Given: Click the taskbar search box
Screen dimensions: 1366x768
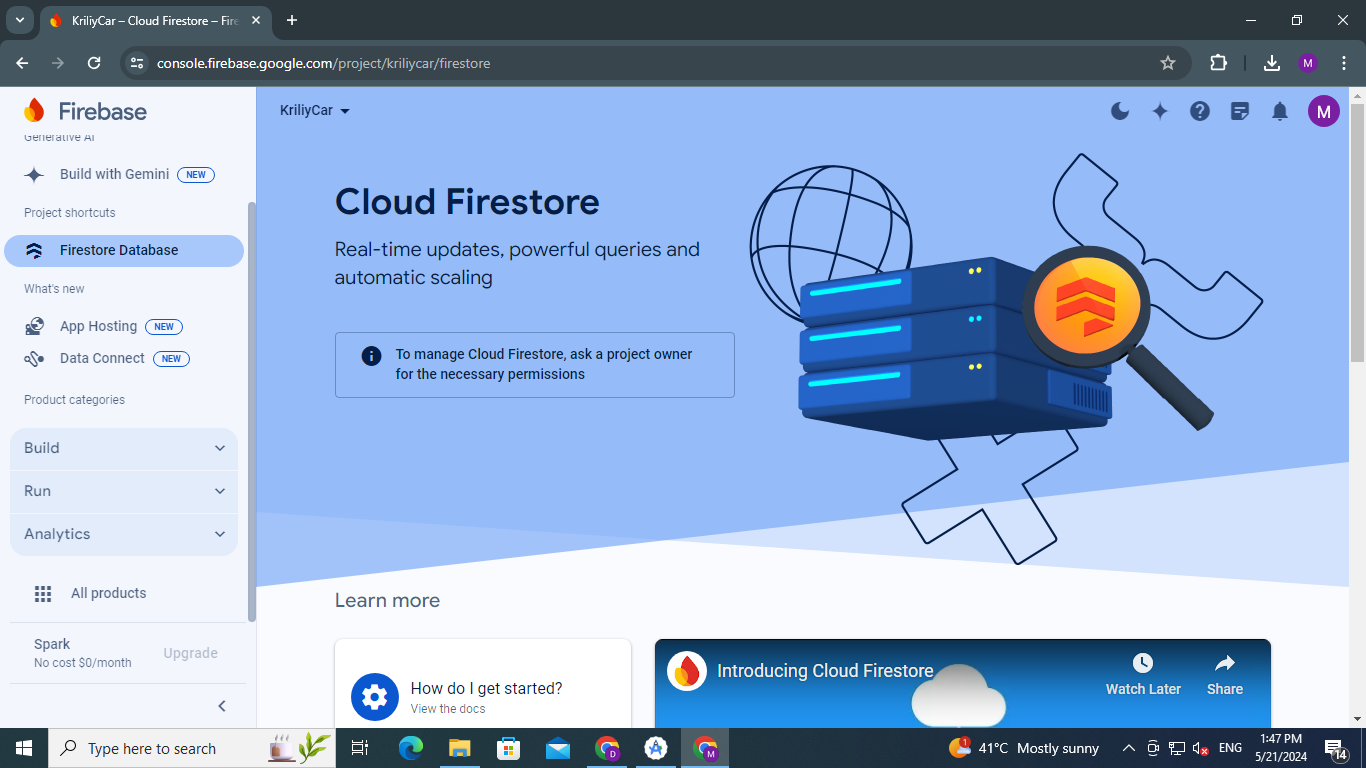Looking at the screenshot, I should (191, 748).
